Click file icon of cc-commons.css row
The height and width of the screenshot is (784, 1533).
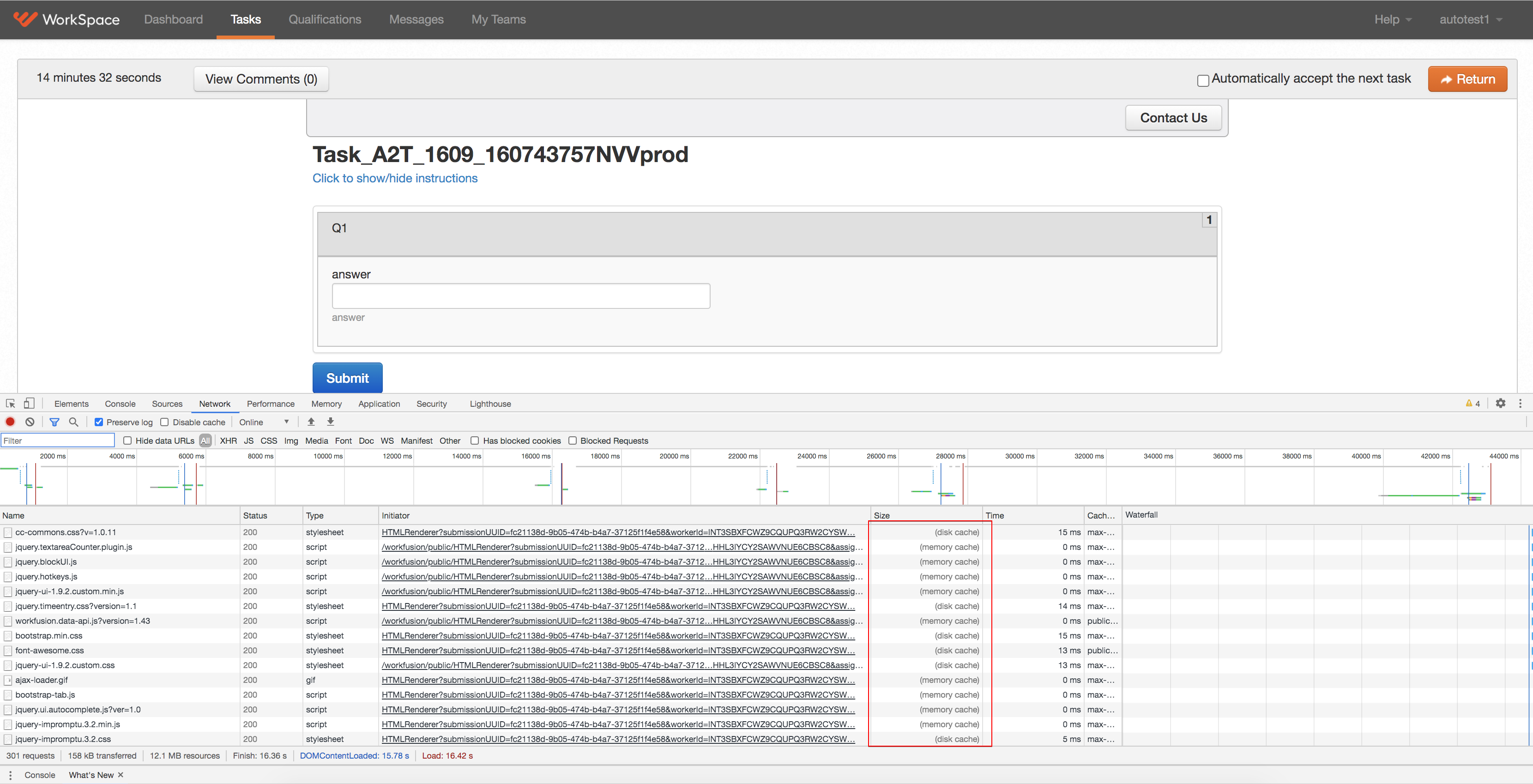(x=8, y=533)
